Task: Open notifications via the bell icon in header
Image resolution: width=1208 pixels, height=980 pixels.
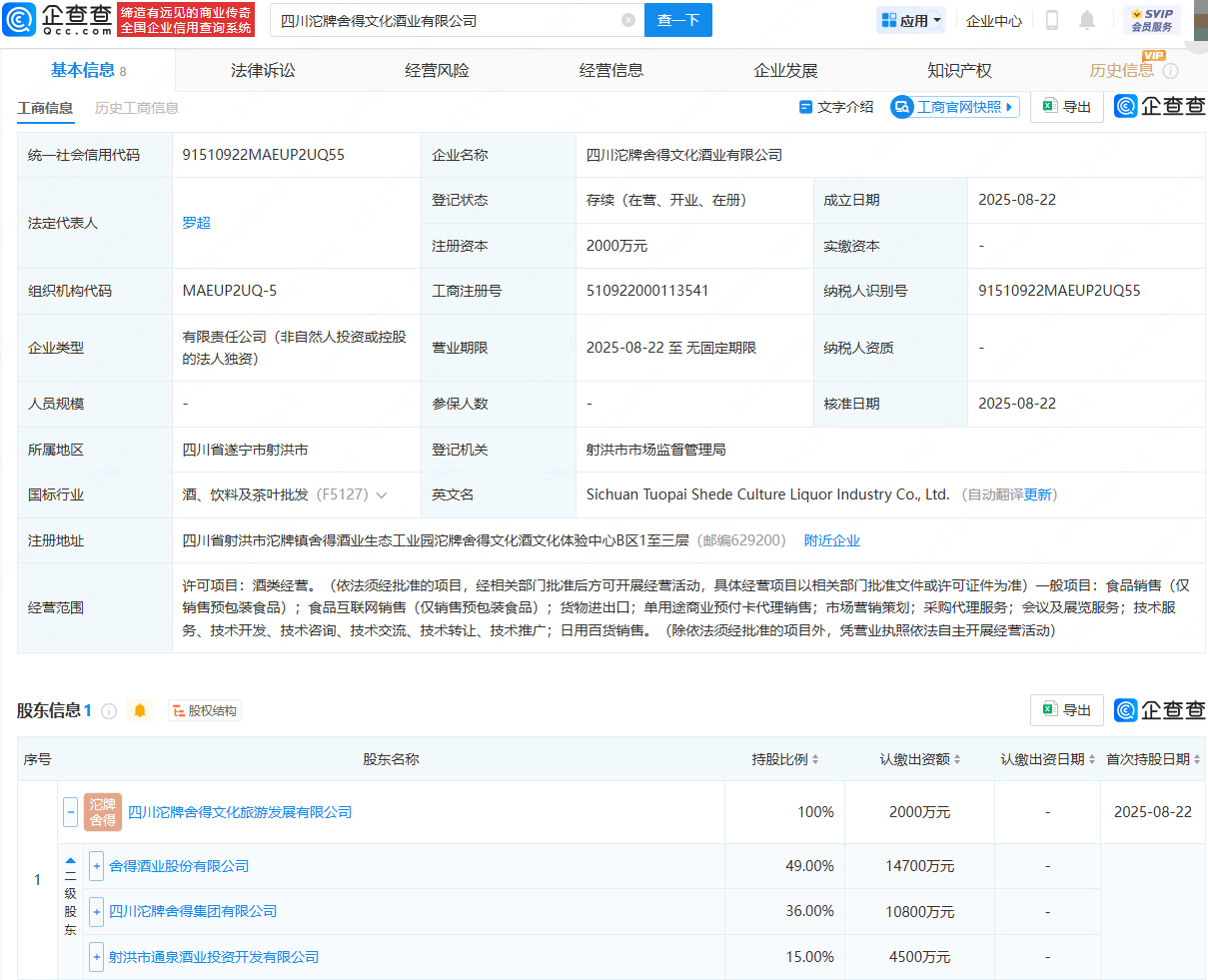Action: (x=1089, y=19)
